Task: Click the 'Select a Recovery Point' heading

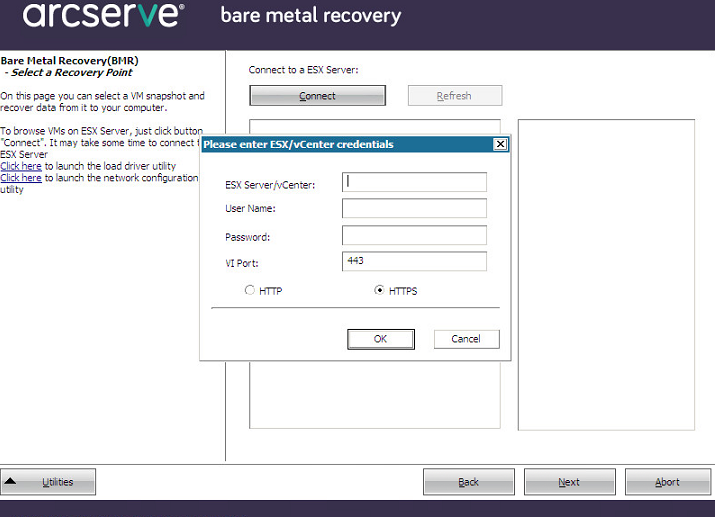Action: (72, 72)
